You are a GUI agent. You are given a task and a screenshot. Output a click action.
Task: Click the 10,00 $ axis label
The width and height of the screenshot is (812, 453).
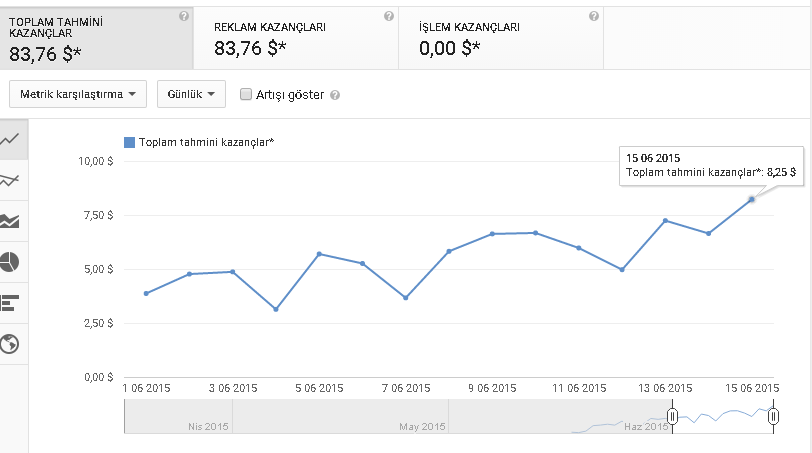coord(96,161)
